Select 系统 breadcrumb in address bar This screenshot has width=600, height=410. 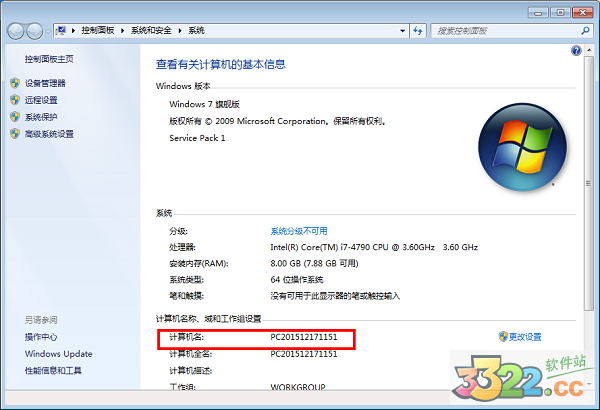click(196, 31)
